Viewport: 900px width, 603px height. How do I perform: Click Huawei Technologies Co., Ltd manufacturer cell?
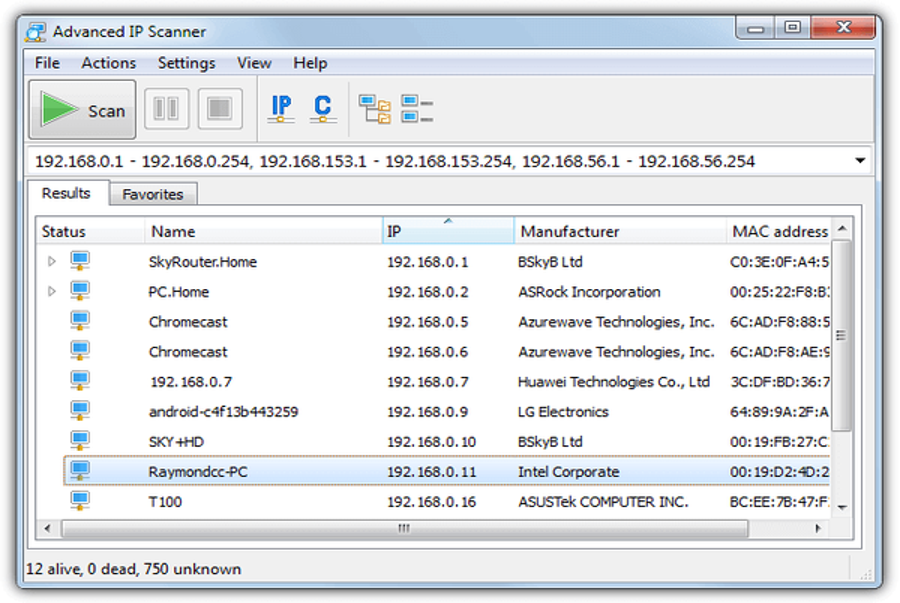614,382
